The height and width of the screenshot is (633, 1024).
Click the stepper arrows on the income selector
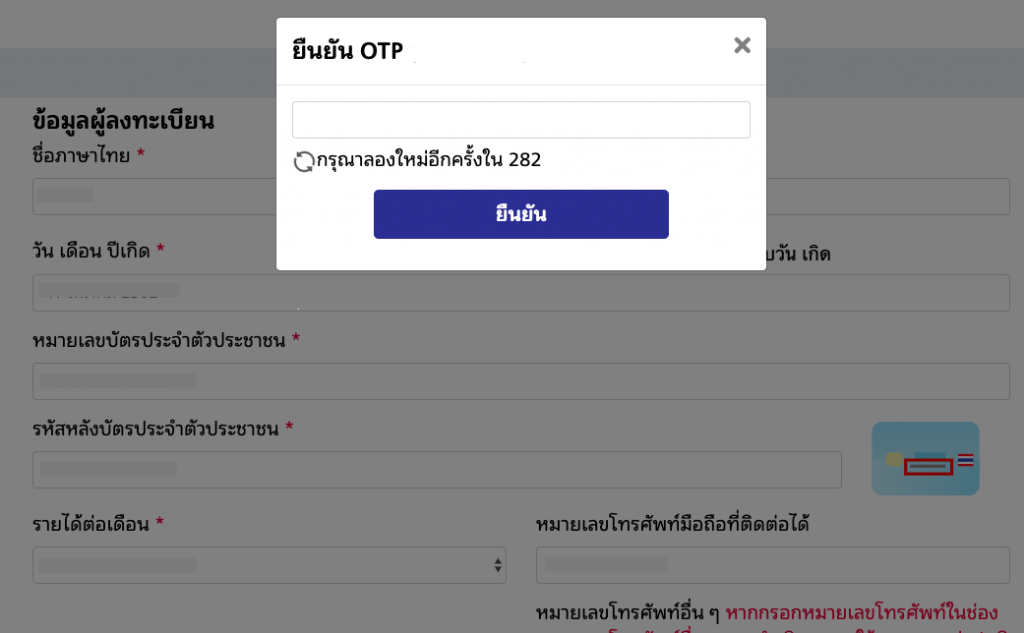498,564
